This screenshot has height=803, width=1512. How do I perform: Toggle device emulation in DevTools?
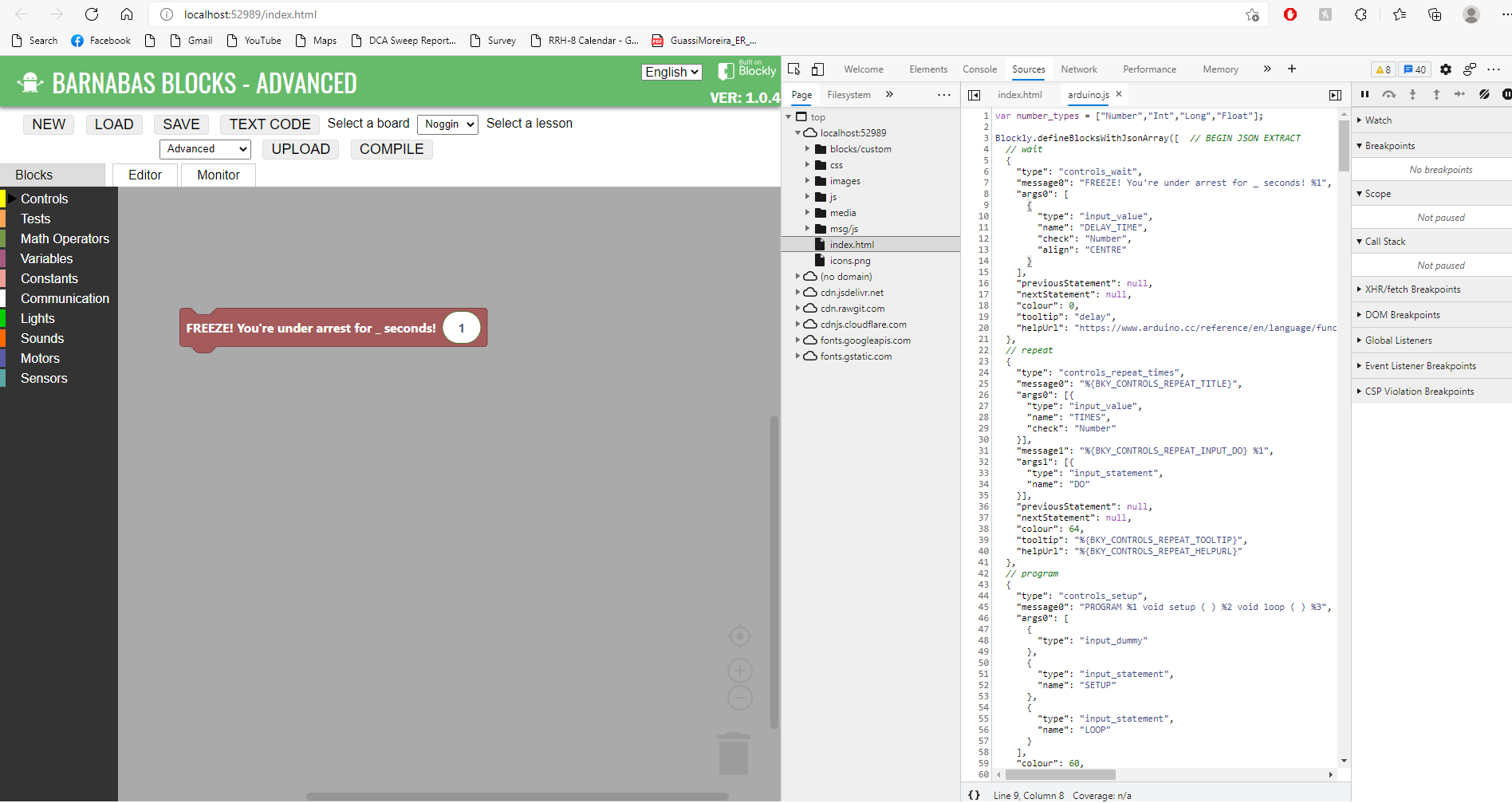pyautogui.click(x=817, y=69)
